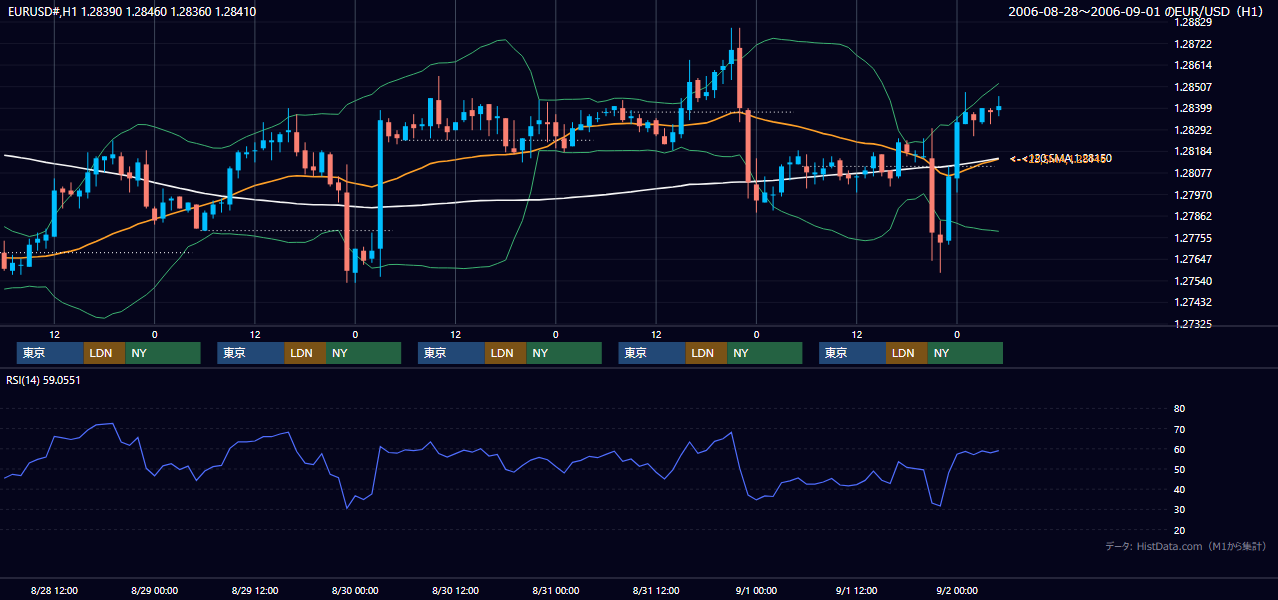1278x600 pixels.
Task: Select the 東京 session block for 8/28
Action: coord(50,353)
